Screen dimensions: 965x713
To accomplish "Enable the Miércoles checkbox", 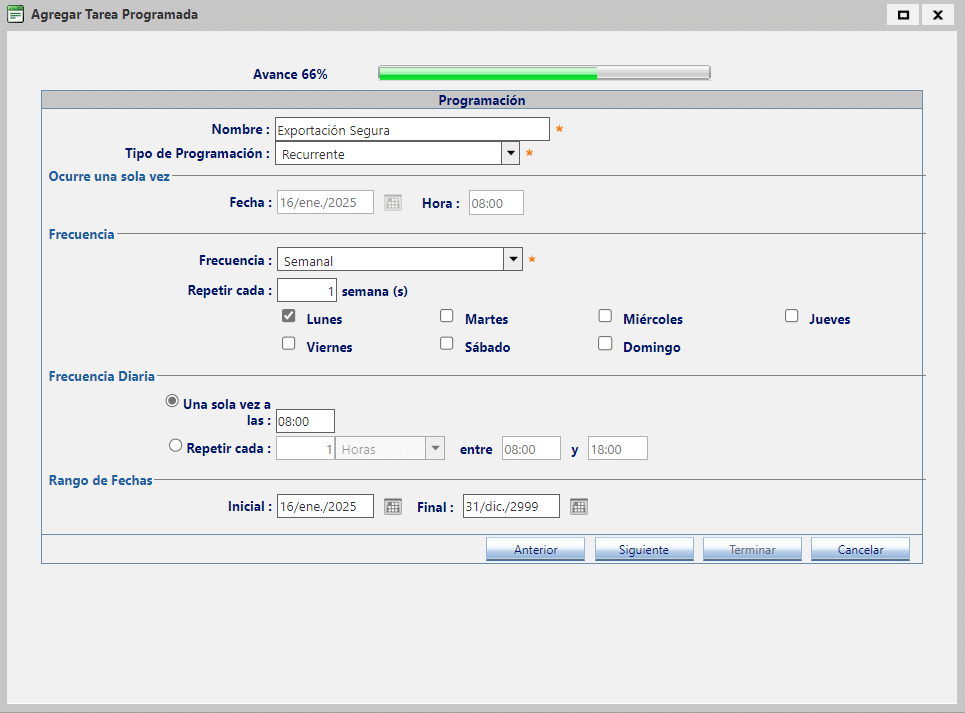I will tap(605, 316).
